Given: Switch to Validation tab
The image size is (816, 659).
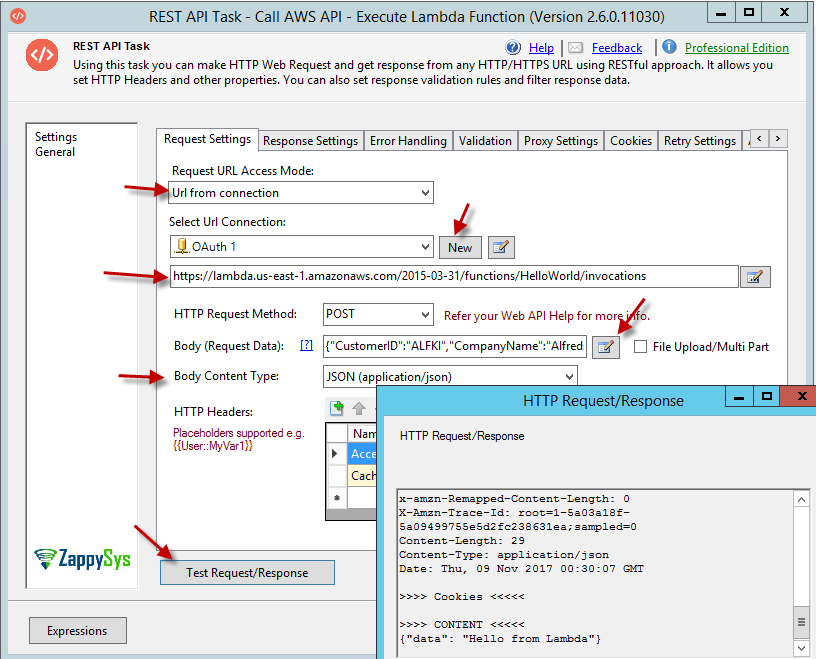Looking at the screenshot, I should [485, 141].
